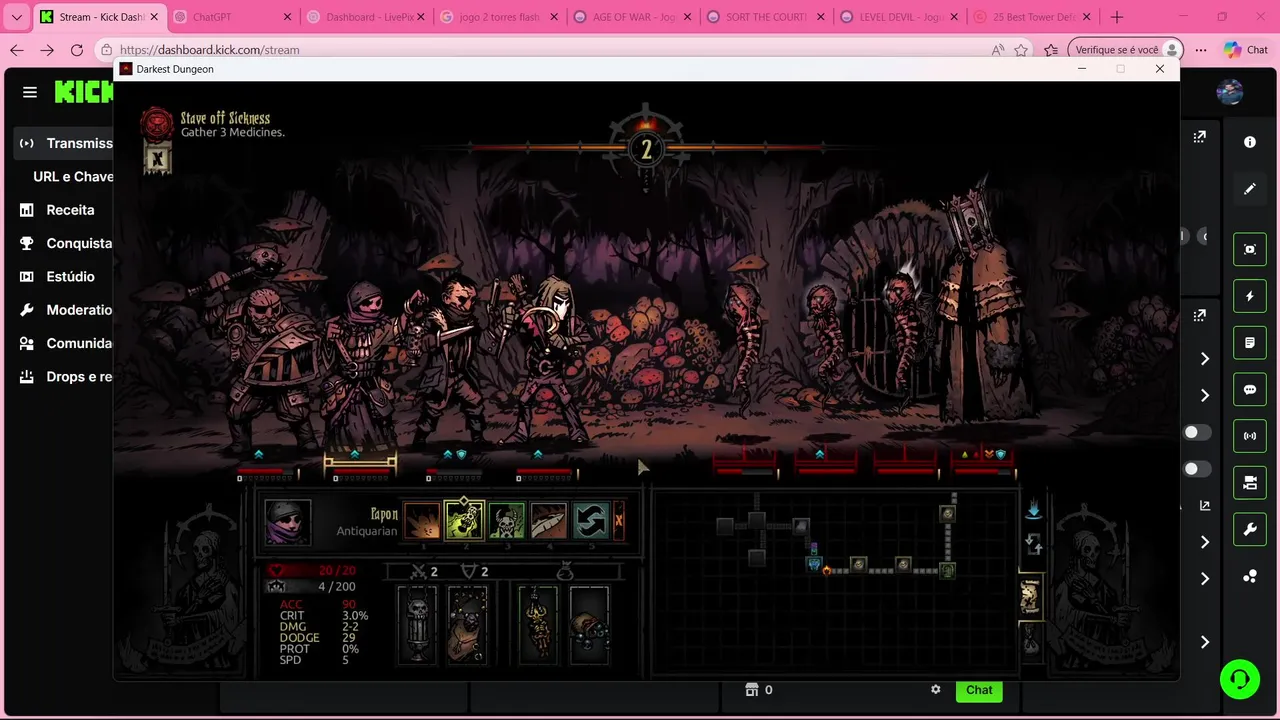Open the Comunidade sidebar item
The height and width of the screenshot is (720, 1280).
coord(66,343)
